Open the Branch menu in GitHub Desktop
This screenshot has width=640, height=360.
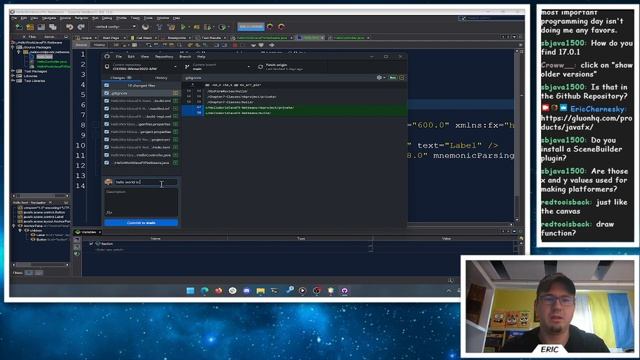(x=185, y=57)
